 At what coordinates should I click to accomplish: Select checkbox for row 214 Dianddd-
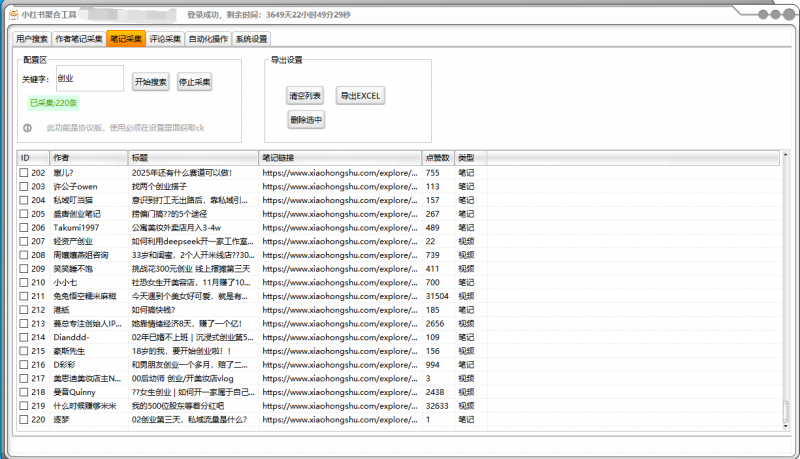click(x=24, y=337)
